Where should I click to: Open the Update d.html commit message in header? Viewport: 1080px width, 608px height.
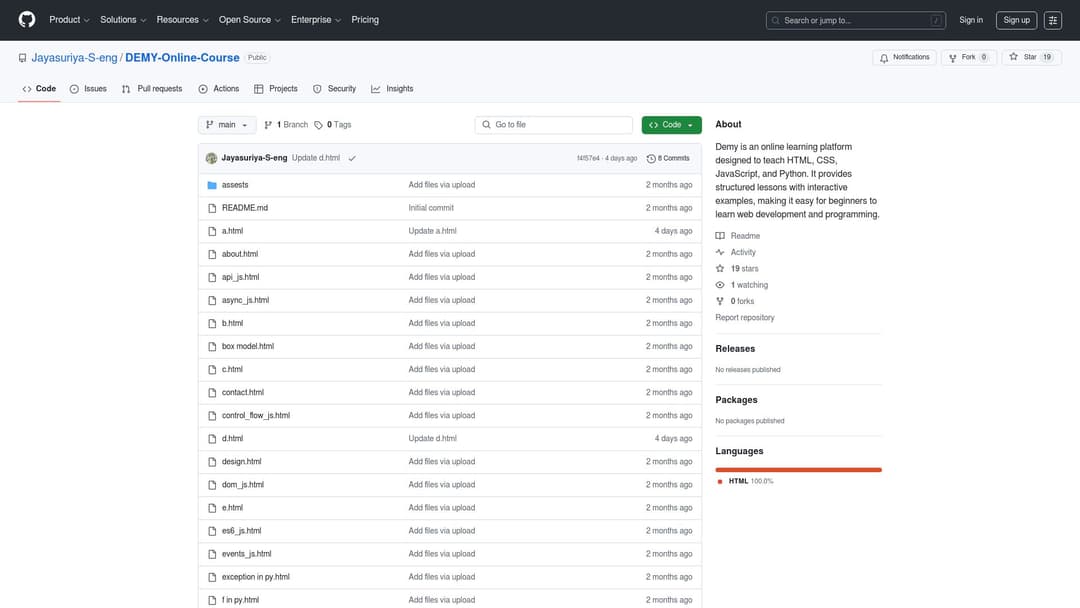315,158
